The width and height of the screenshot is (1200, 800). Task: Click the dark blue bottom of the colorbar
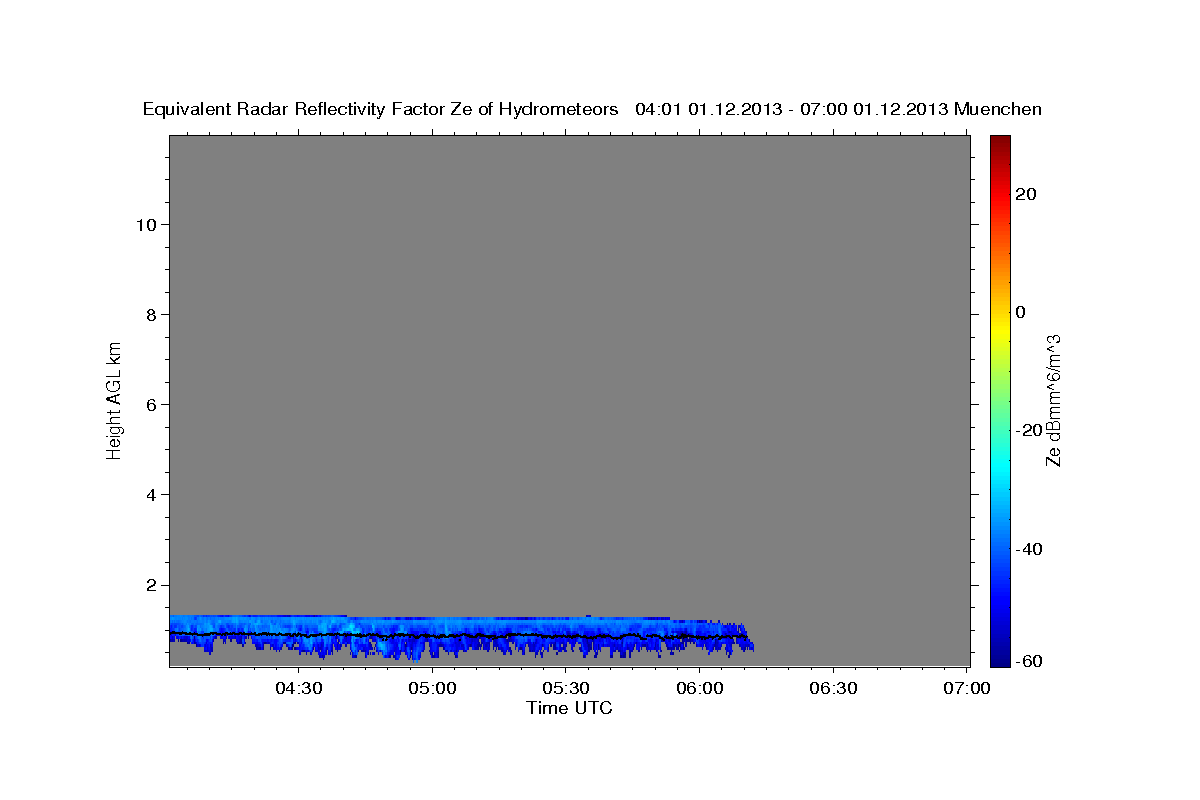point(1000,658)
